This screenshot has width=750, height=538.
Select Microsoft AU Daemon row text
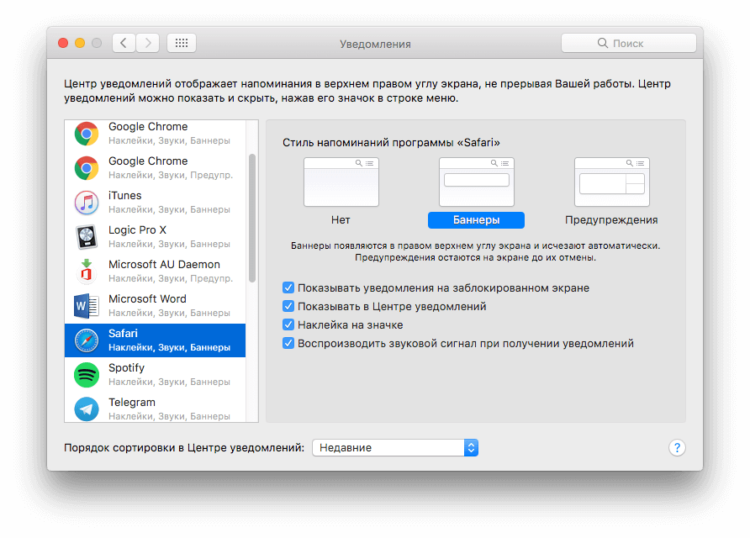tap(170, 271)
